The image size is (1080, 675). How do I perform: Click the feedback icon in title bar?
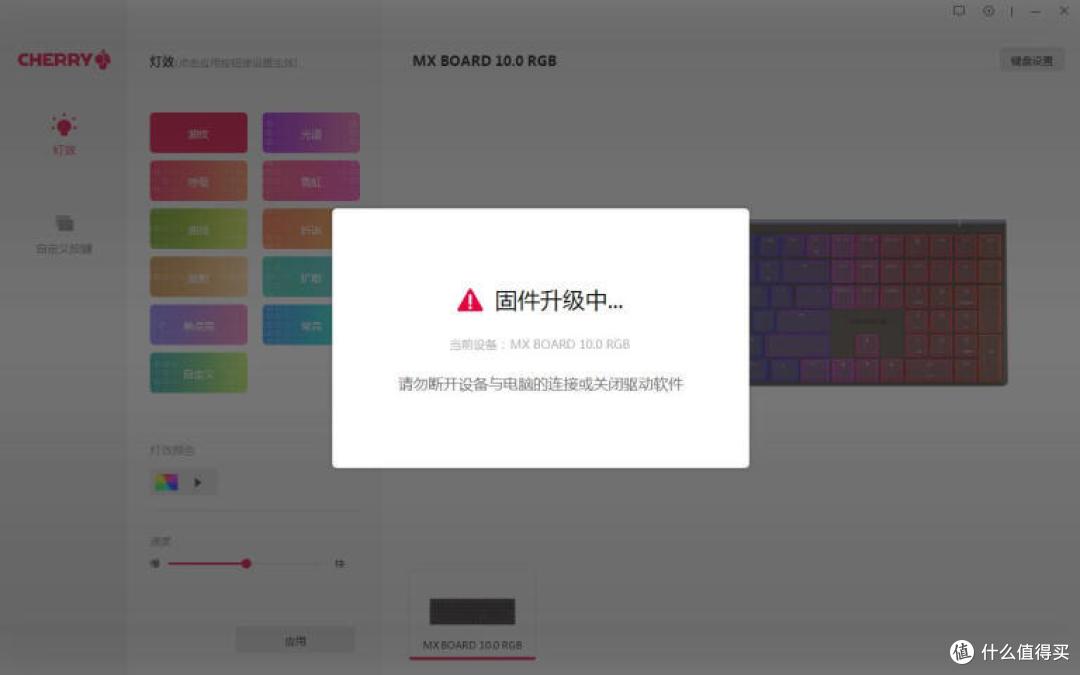pos(959,11)
